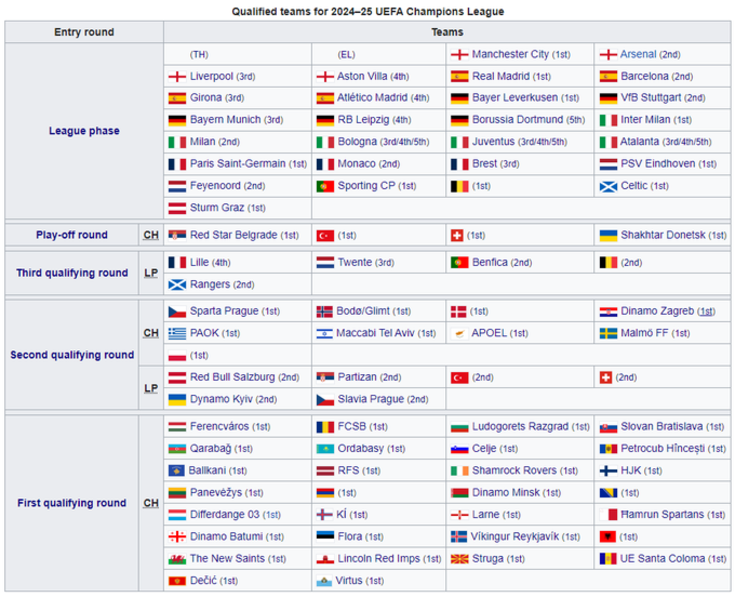The height and width of the screenshot is (597, 735).
Task: Open the Ħamrun Spartans link
Action: coord(662,515)
